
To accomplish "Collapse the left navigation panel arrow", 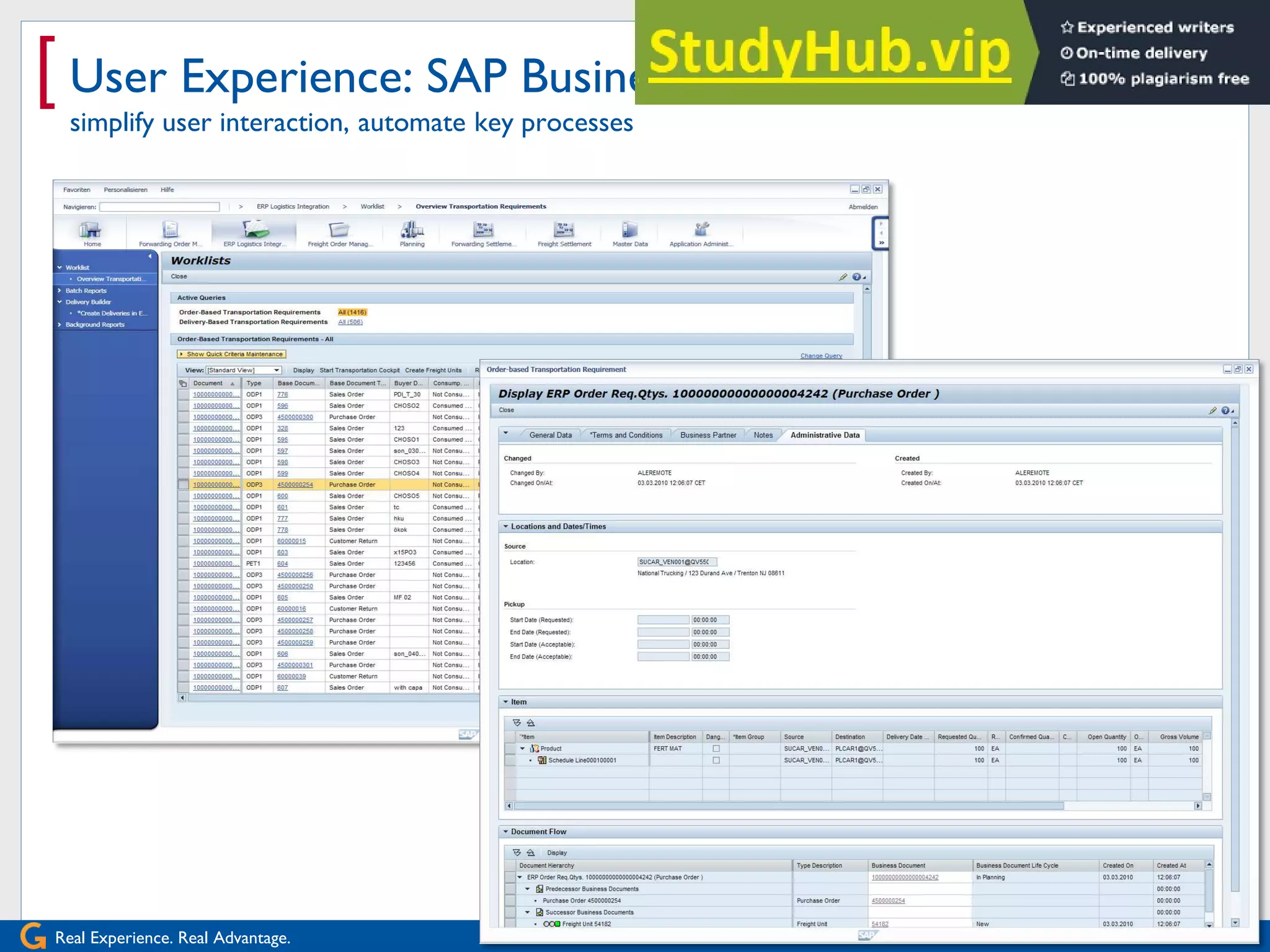I will (x=150, y=256).
